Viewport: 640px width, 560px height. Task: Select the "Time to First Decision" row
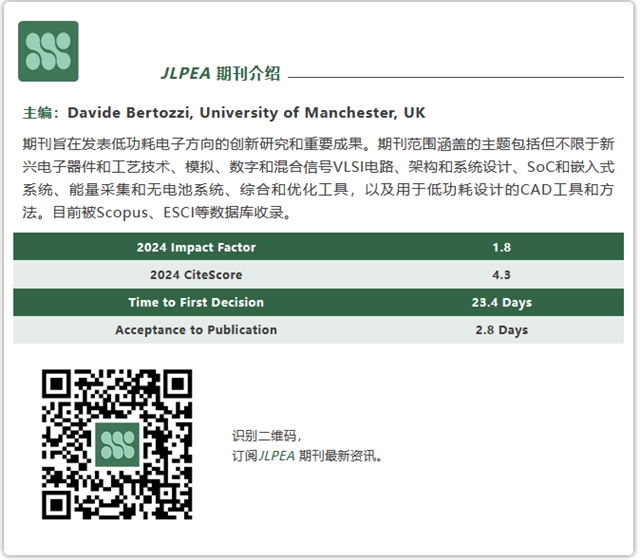196,302
